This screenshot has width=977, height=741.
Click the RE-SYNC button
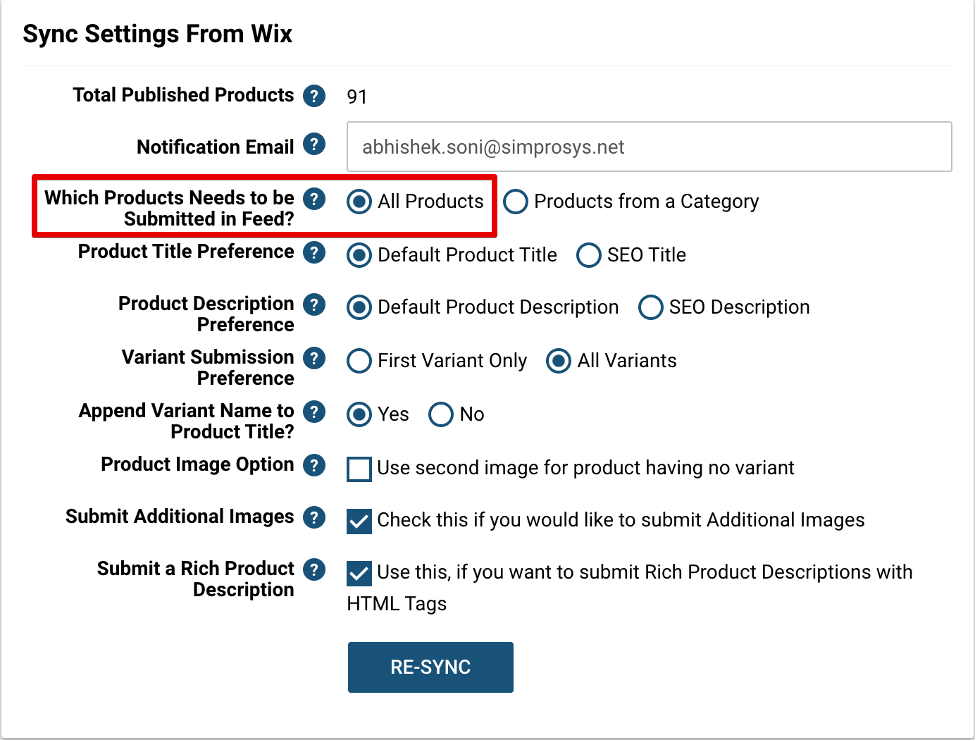click(x=431, y=667)
